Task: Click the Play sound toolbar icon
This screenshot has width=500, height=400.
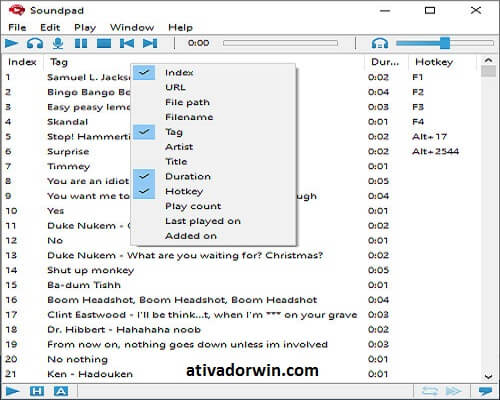Action: tap(12, 43)
